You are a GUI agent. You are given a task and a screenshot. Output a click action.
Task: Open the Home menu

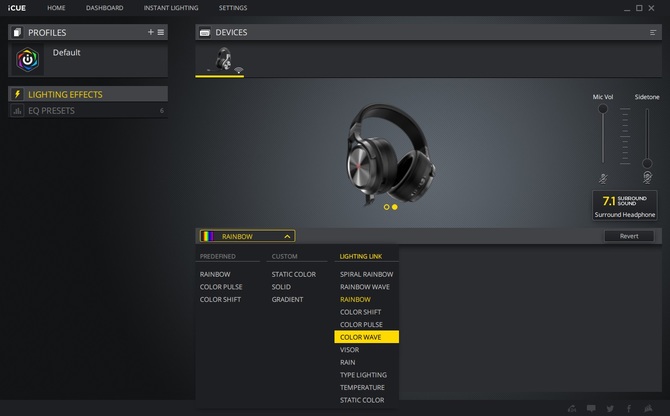(56, 8)
